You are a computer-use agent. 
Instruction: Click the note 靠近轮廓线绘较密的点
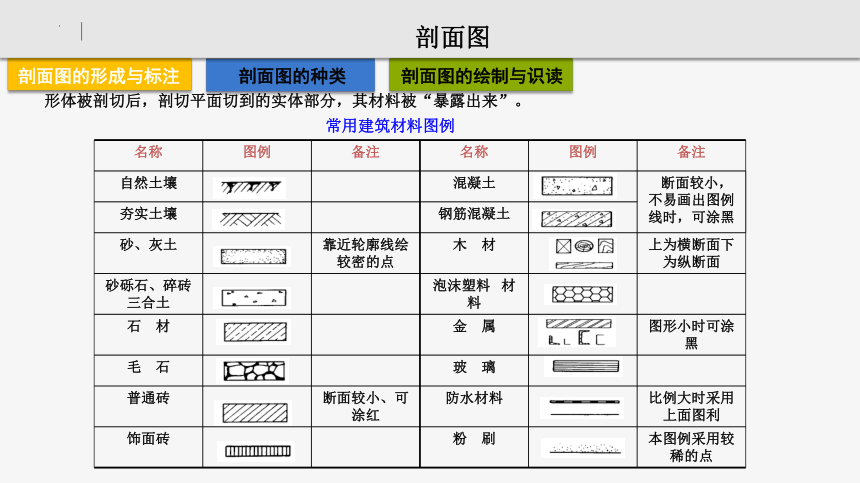click(365, 253)
